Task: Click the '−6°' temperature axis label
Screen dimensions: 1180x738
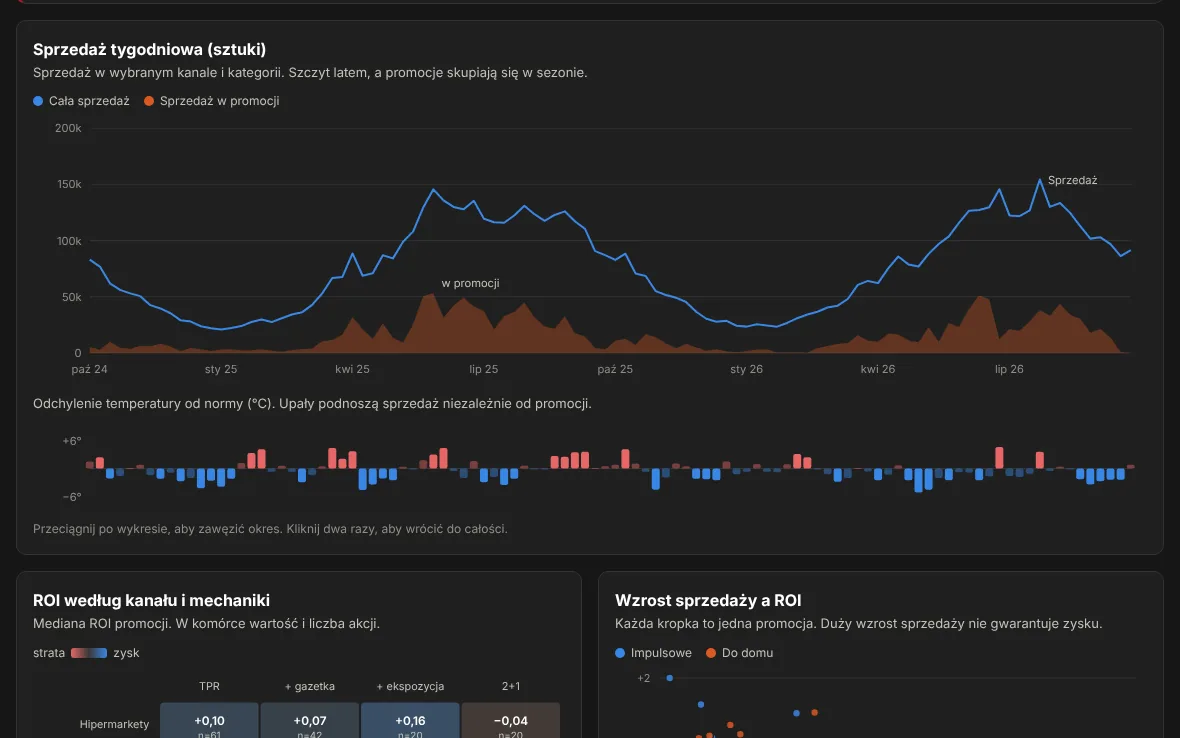Action: click(71, 497)
